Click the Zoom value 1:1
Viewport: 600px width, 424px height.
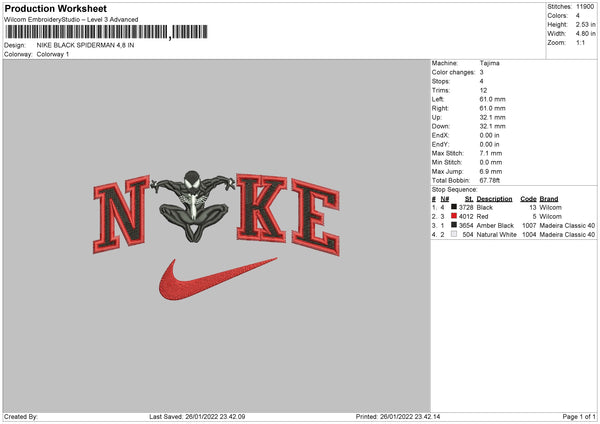pyautogui.click(x=580, y=43)
